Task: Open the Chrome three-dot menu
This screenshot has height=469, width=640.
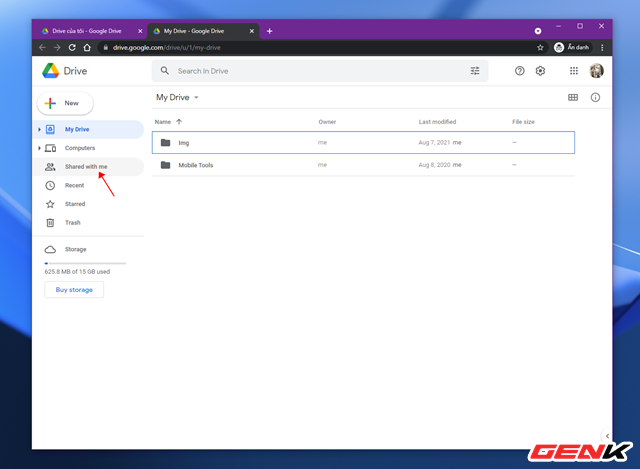Action: coord(602,48)
